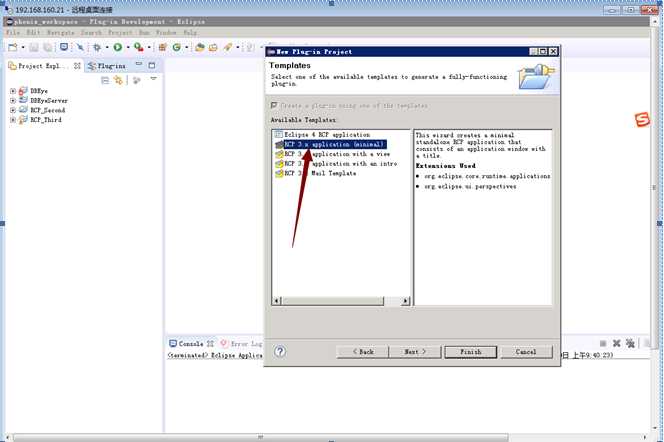Open the Project menu
The height and width of the screenshot is (442, 664).
[120, 33]
